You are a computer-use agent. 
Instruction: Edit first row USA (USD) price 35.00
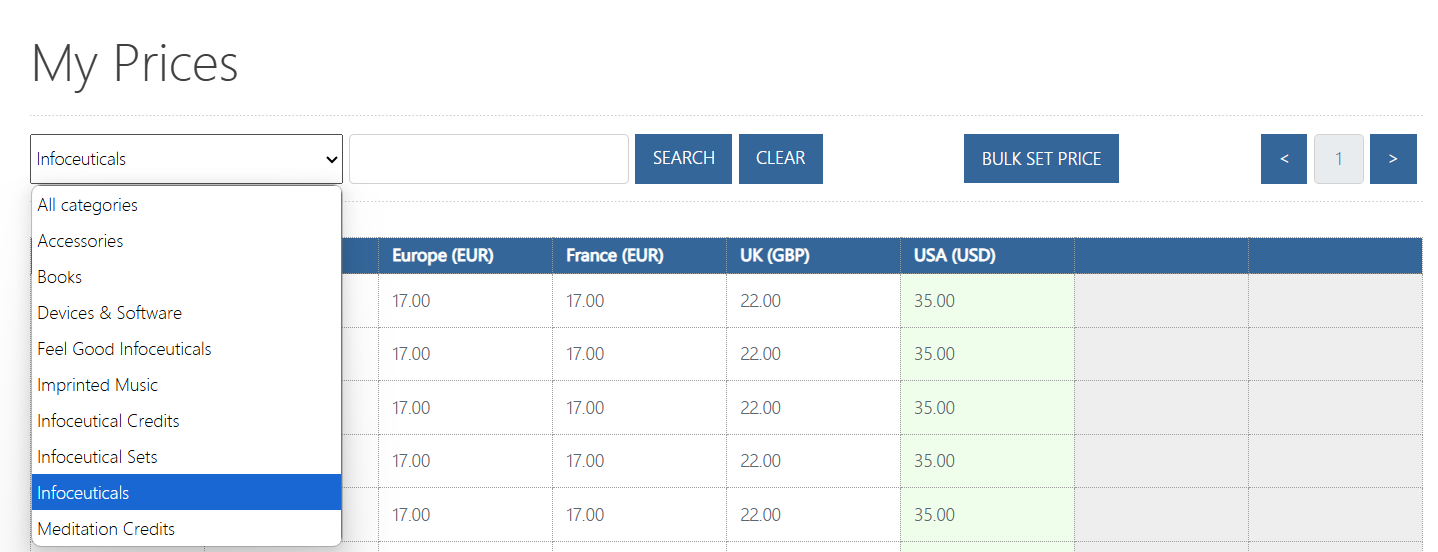pyautogui.click(x=987, y=300)
